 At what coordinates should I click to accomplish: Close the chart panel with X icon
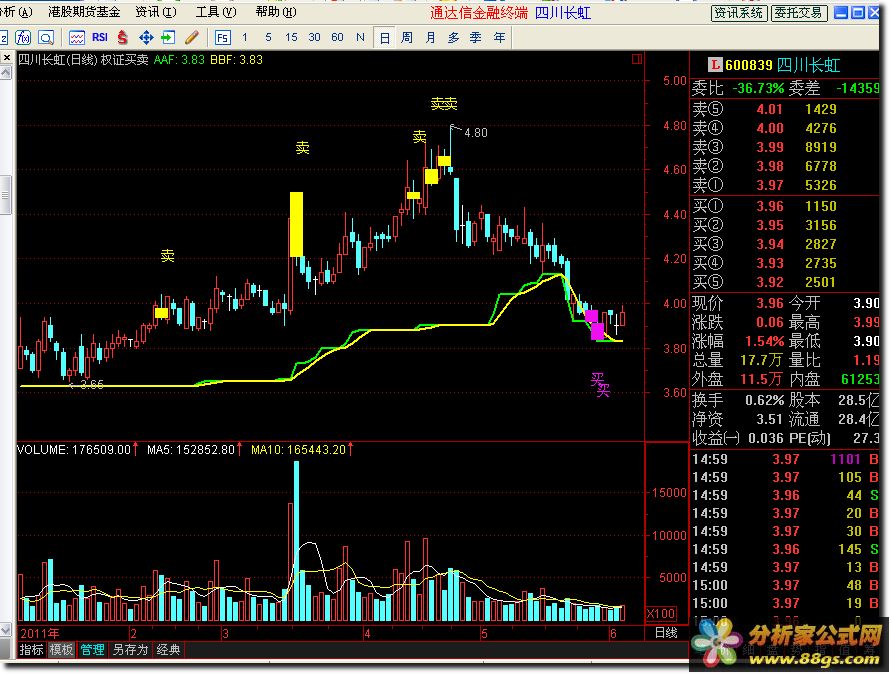coord(6,57)
